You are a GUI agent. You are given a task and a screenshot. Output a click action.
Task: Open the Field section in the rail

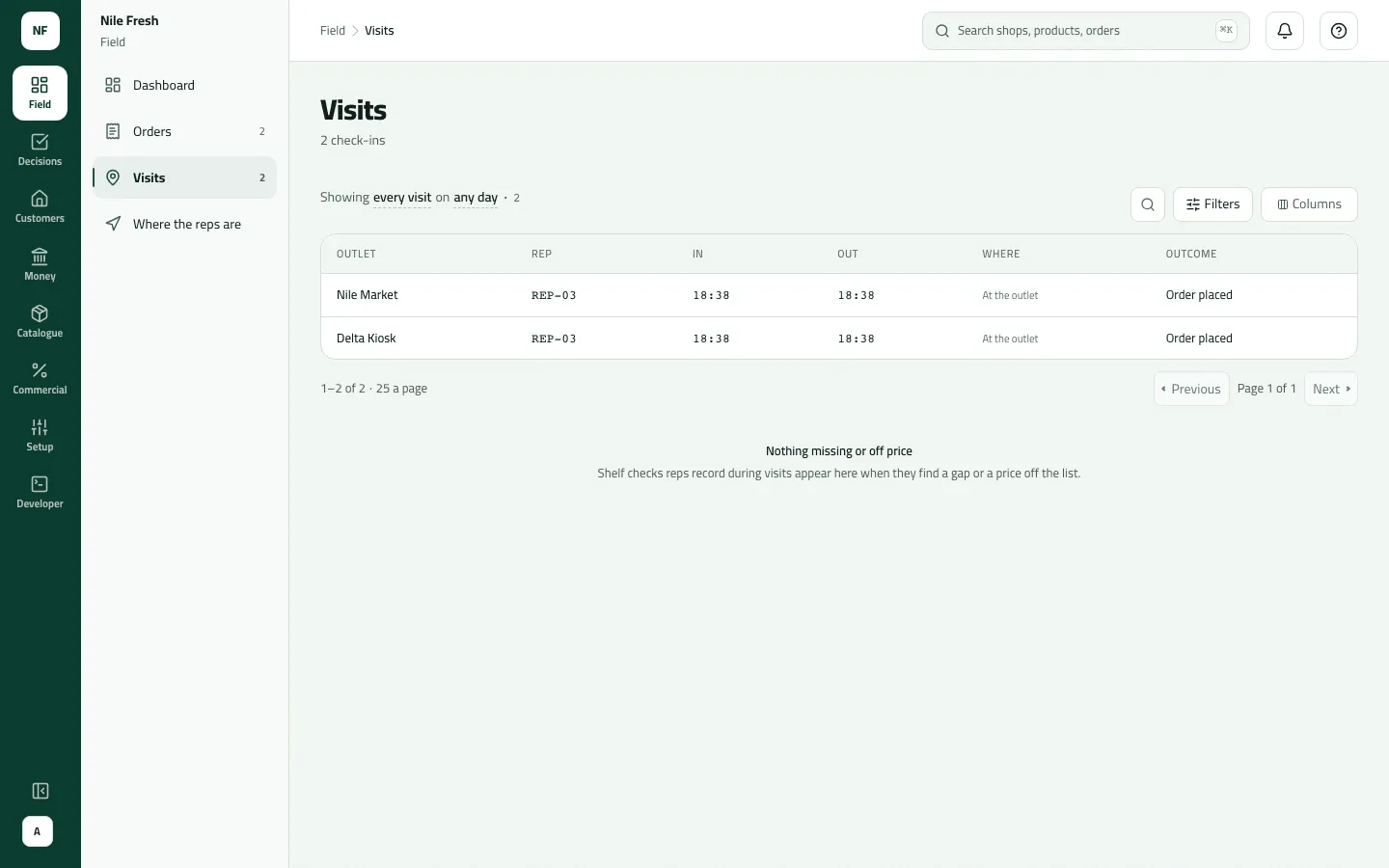(x=40, y=93)
